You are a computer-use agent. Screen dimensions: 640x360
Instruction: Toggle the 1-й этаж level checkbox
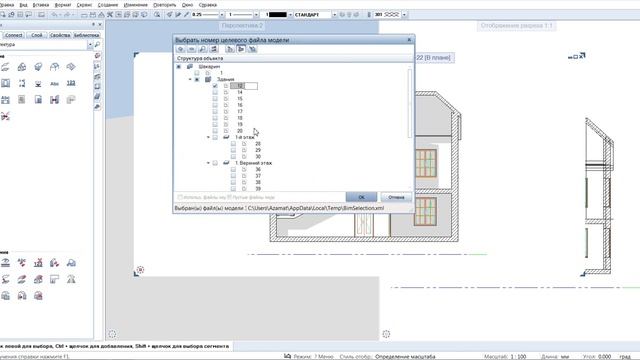tap(215, 138)
